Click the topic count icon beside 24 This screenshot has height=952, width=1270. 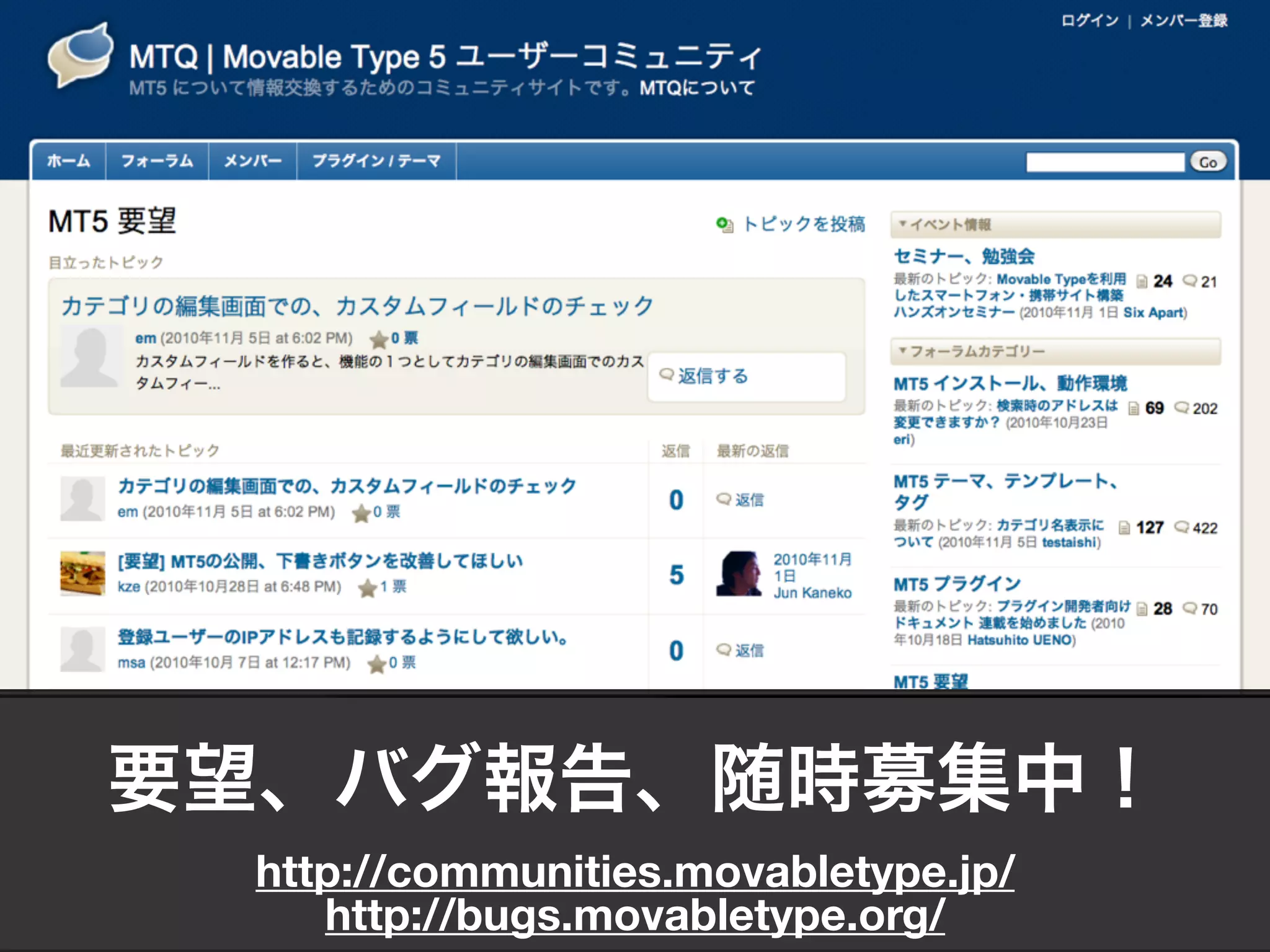coord(1142,282)
